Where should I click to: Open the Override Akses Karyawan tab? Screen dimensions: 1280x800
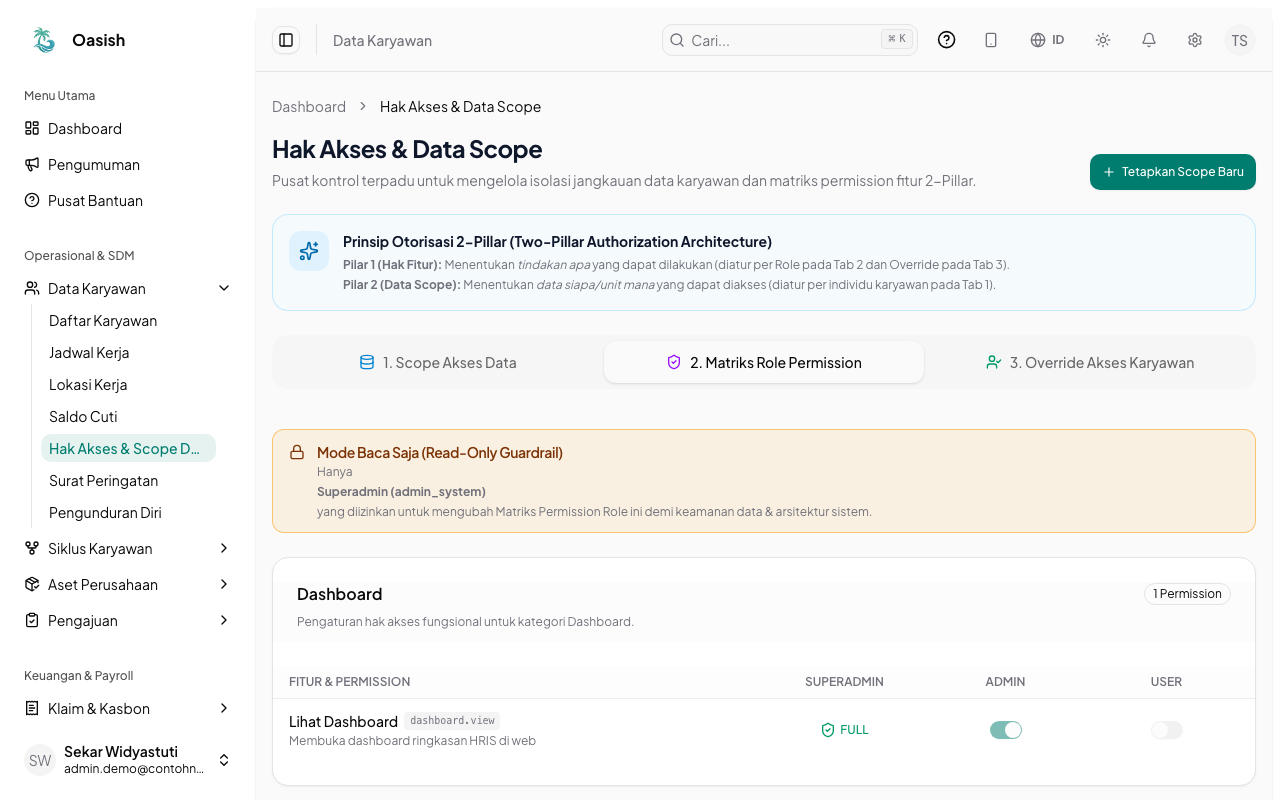(x=1090, y=363)
